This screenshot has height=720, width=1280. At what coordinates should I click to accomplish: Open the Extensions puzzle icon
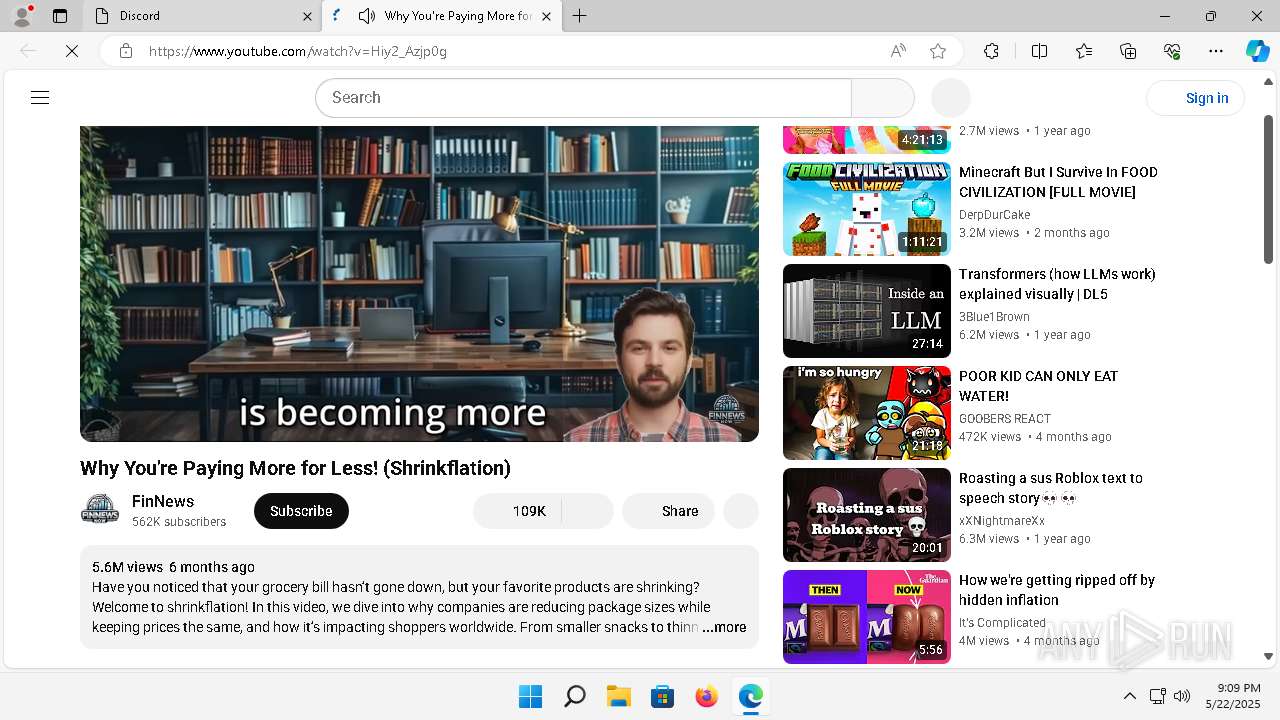(x=991, y=51)
